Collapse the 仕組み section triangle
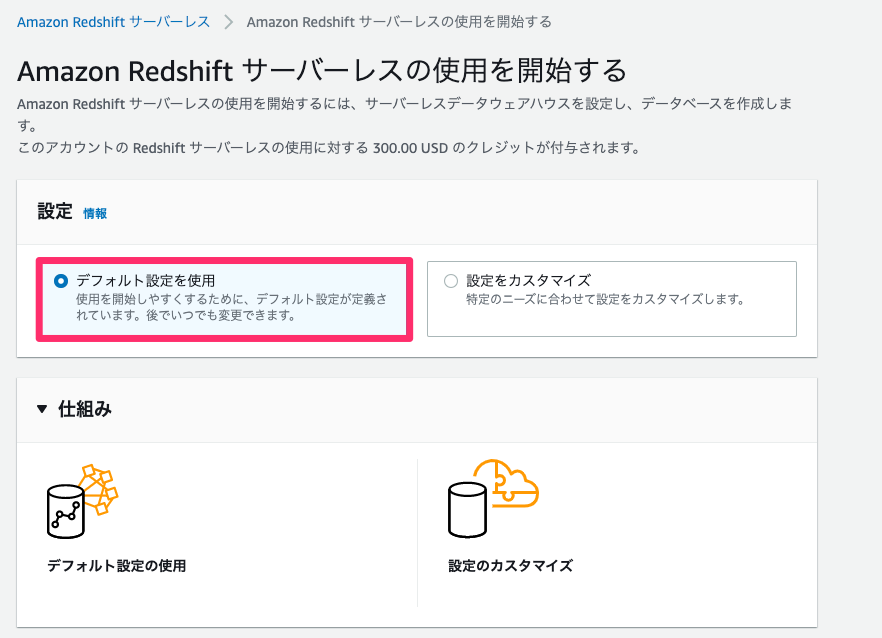This screenshot has width=882, height=638. (42, 409)
